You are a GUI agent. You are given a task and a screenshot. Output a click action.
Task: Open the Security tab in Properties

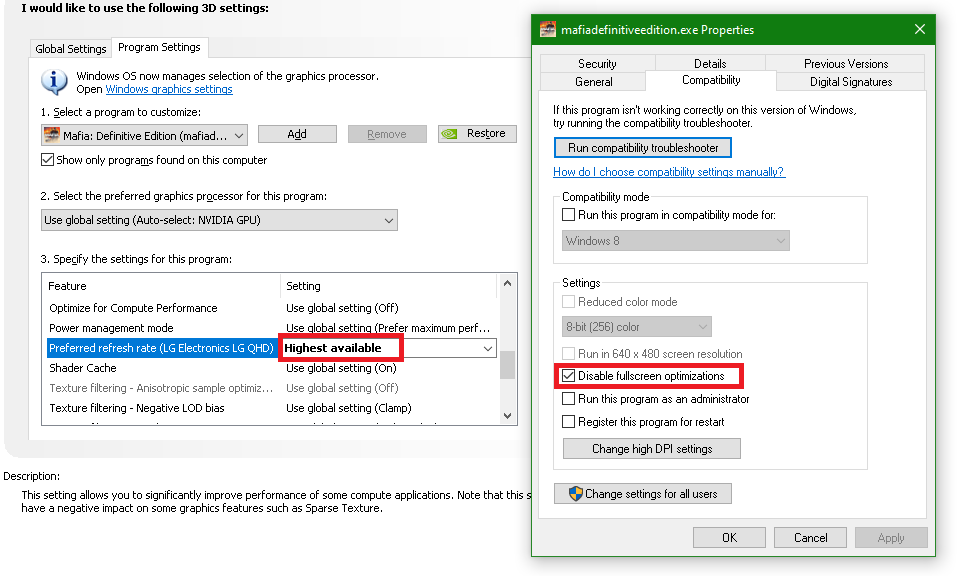coord(597,64)
